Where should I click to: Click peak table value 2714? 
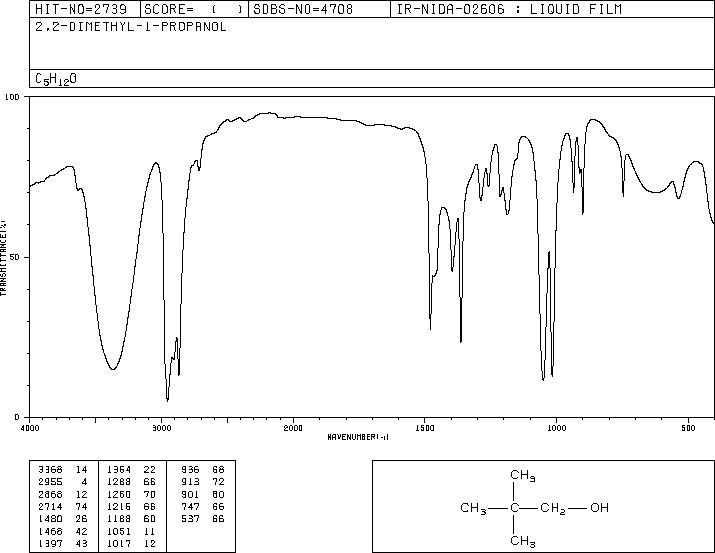click(x=50, y=506)
